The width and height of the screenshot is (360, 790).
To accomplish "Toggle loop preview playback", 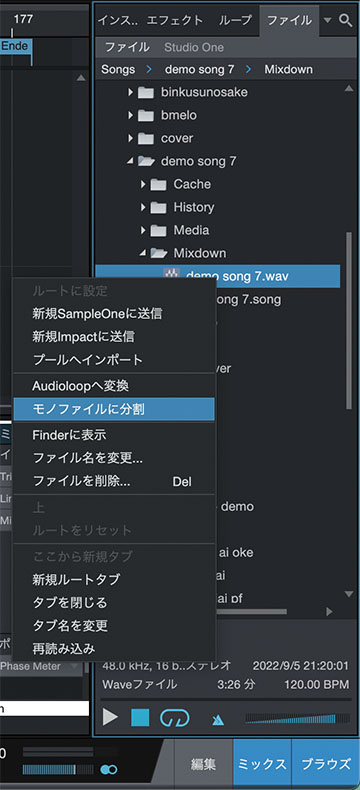I will [174, 717].
